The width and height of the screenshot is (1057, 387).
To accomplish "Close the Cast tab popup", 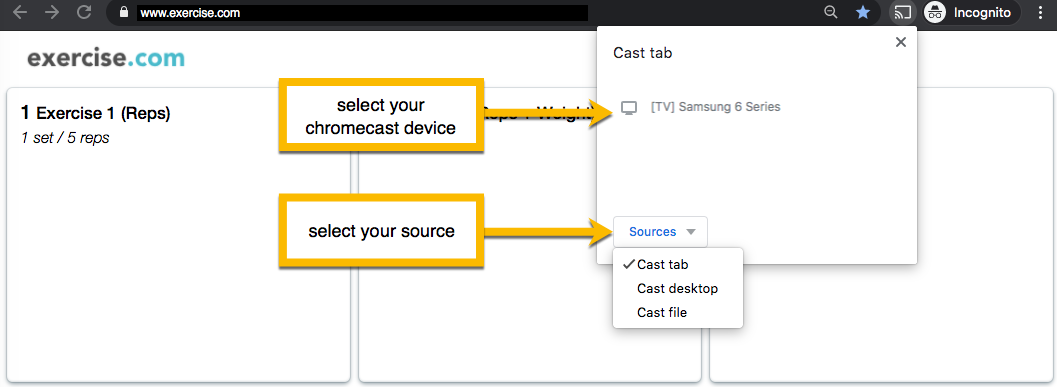I will 901,42.
